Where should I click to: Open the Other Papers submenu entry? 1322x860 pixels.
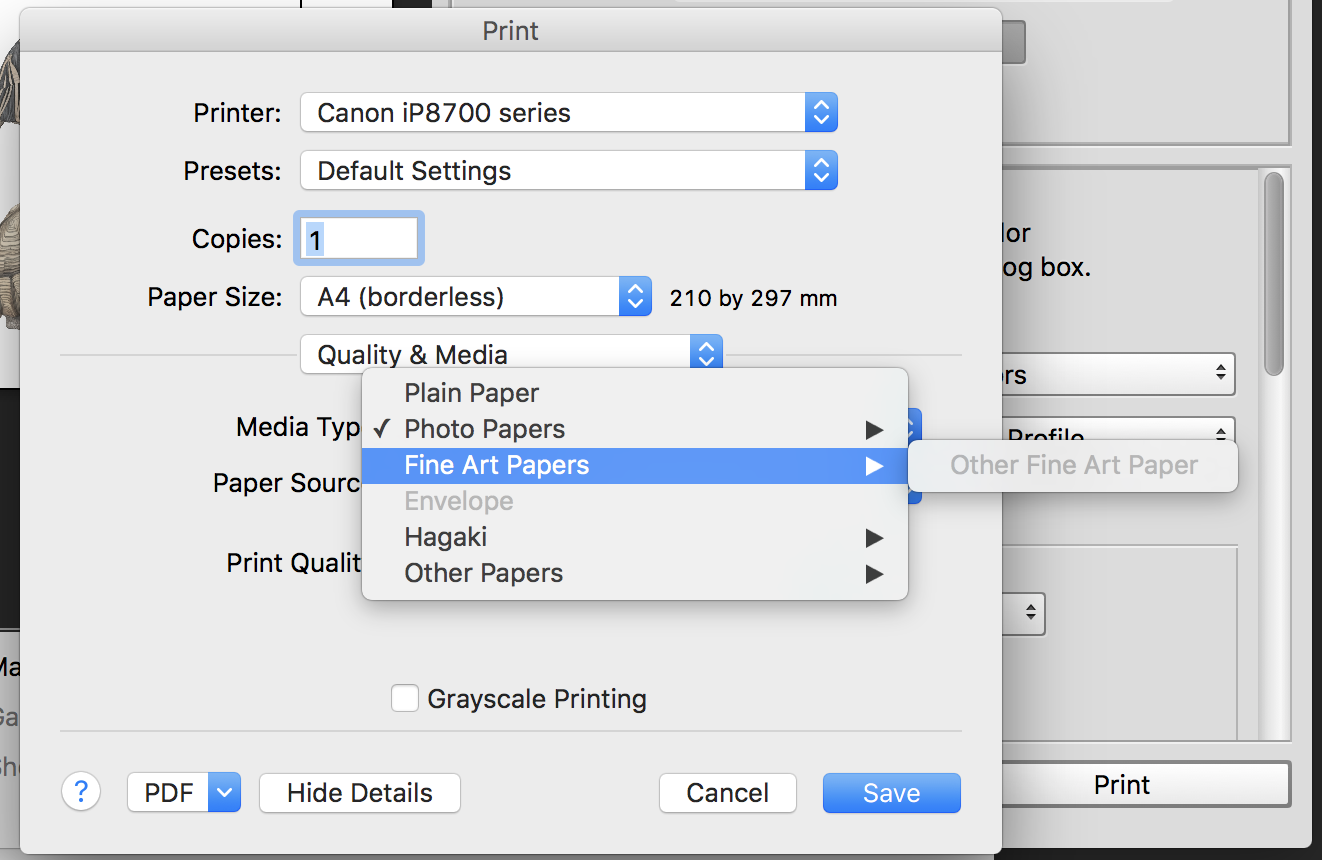[483, 573]
